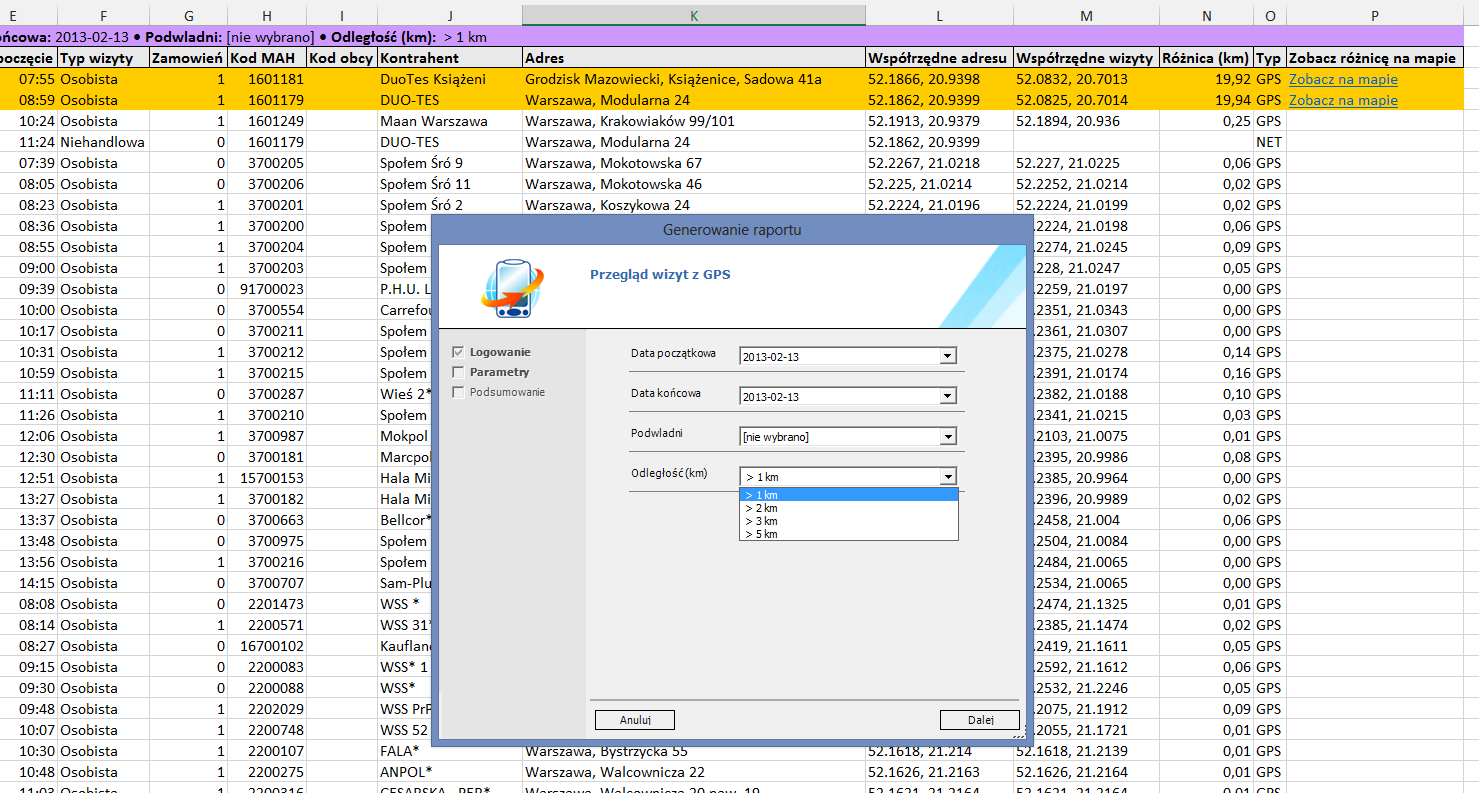This screenshot has height=793, width=1479.
Task: Click difference cell '19,94'
Action: coord(1206,100)
